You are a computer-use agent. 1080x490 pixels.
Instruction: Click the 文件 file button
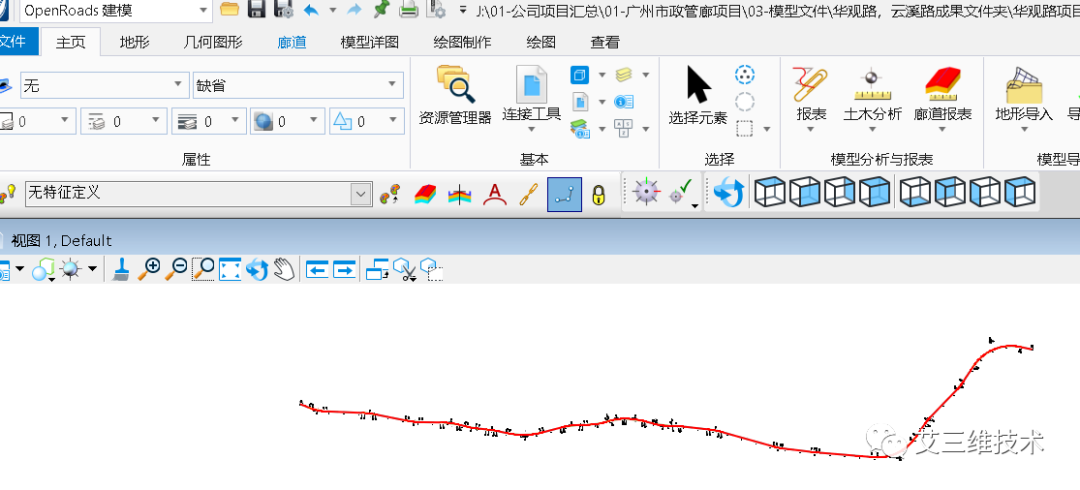coord(14,43)
